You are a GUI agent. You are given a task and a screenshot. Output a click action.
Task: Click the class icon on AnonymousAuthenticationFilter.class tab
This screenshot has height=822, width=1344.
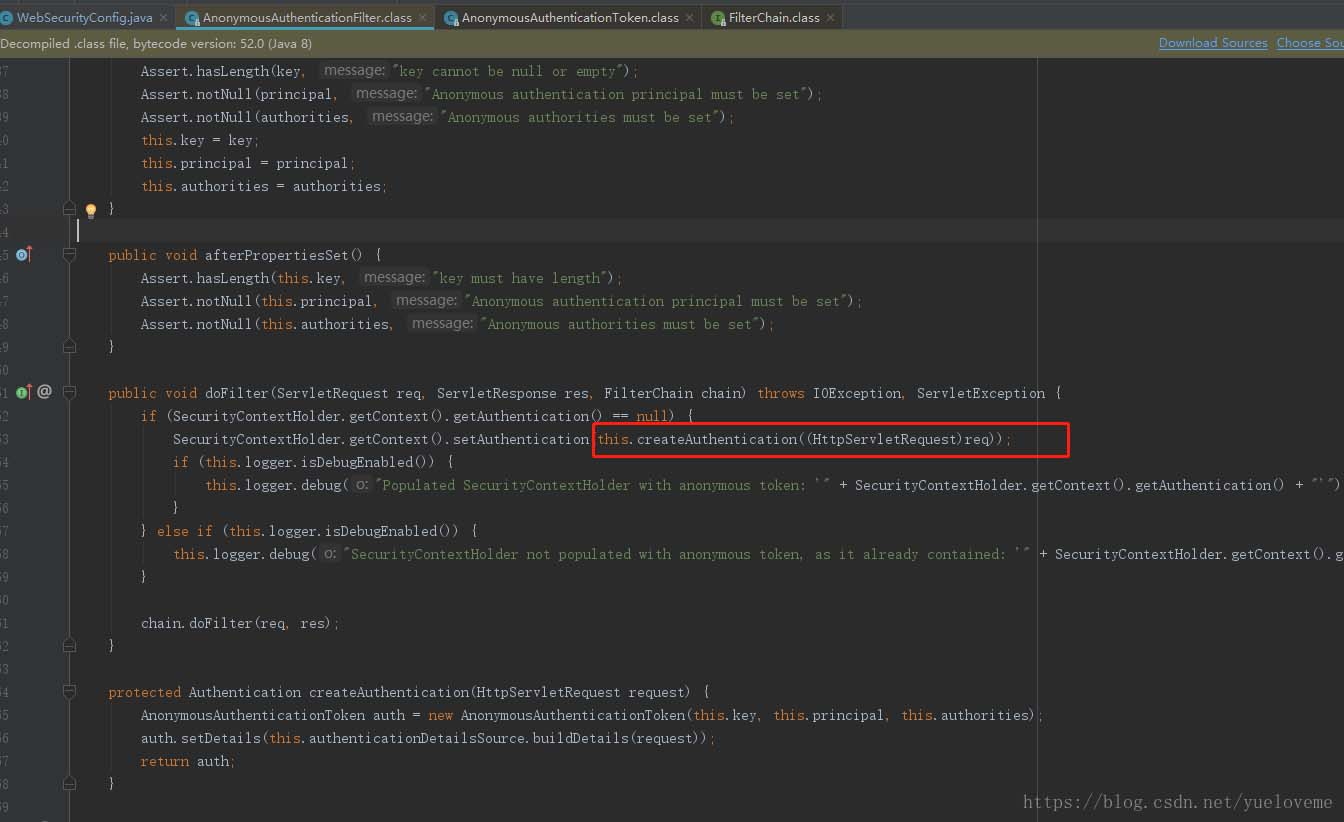click(x=190, y=17)
